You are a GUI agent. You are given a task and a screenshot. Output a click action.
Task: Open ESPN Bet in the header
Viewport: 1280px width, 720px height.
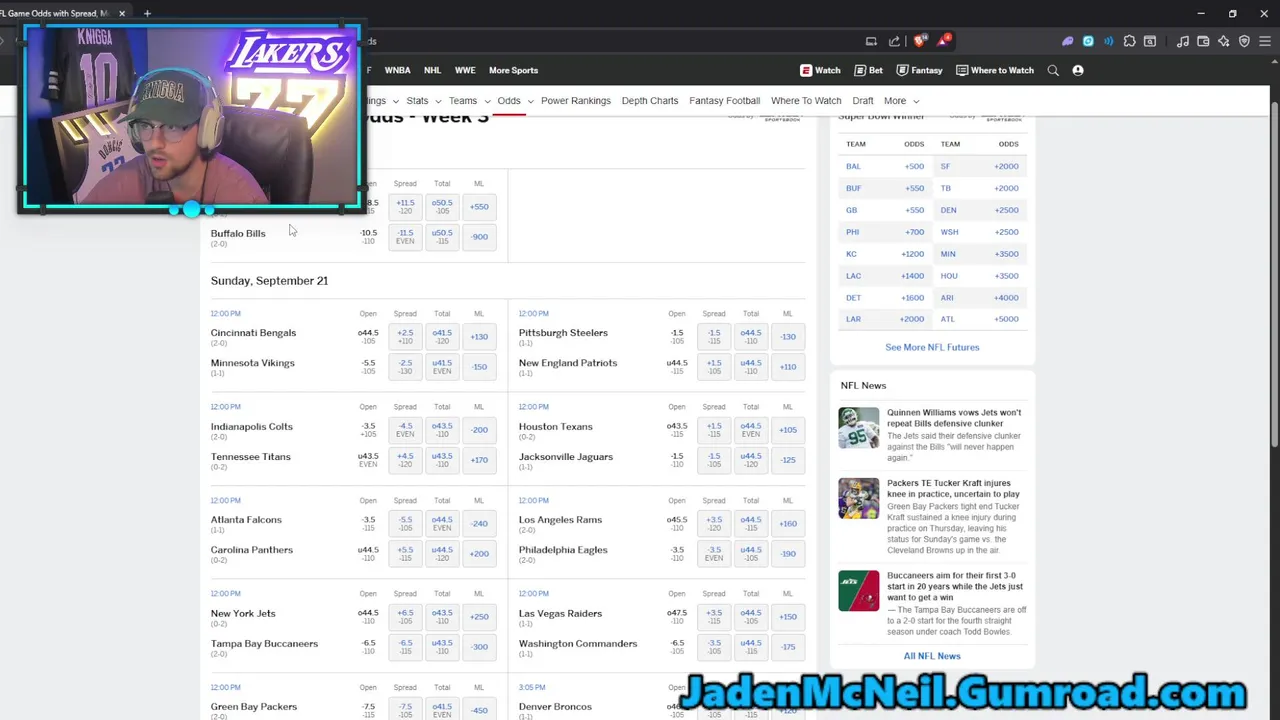[x=868, y=70]
